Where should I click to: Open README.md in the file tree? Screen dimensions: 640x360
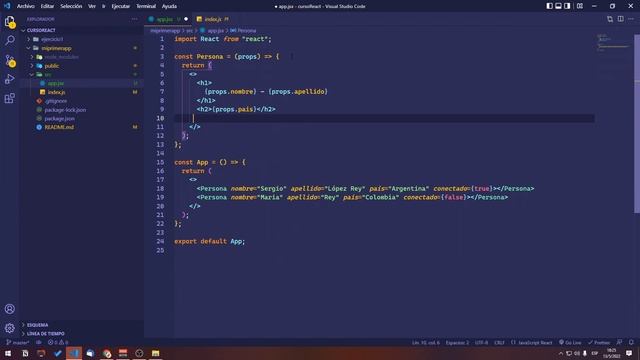point(82,127)
